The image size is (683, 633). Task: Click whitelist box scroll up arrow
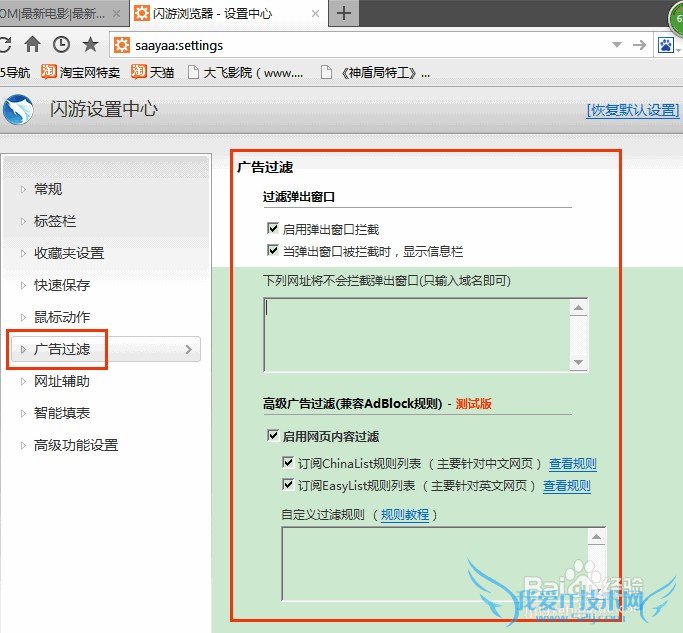(x=578, y=308)
